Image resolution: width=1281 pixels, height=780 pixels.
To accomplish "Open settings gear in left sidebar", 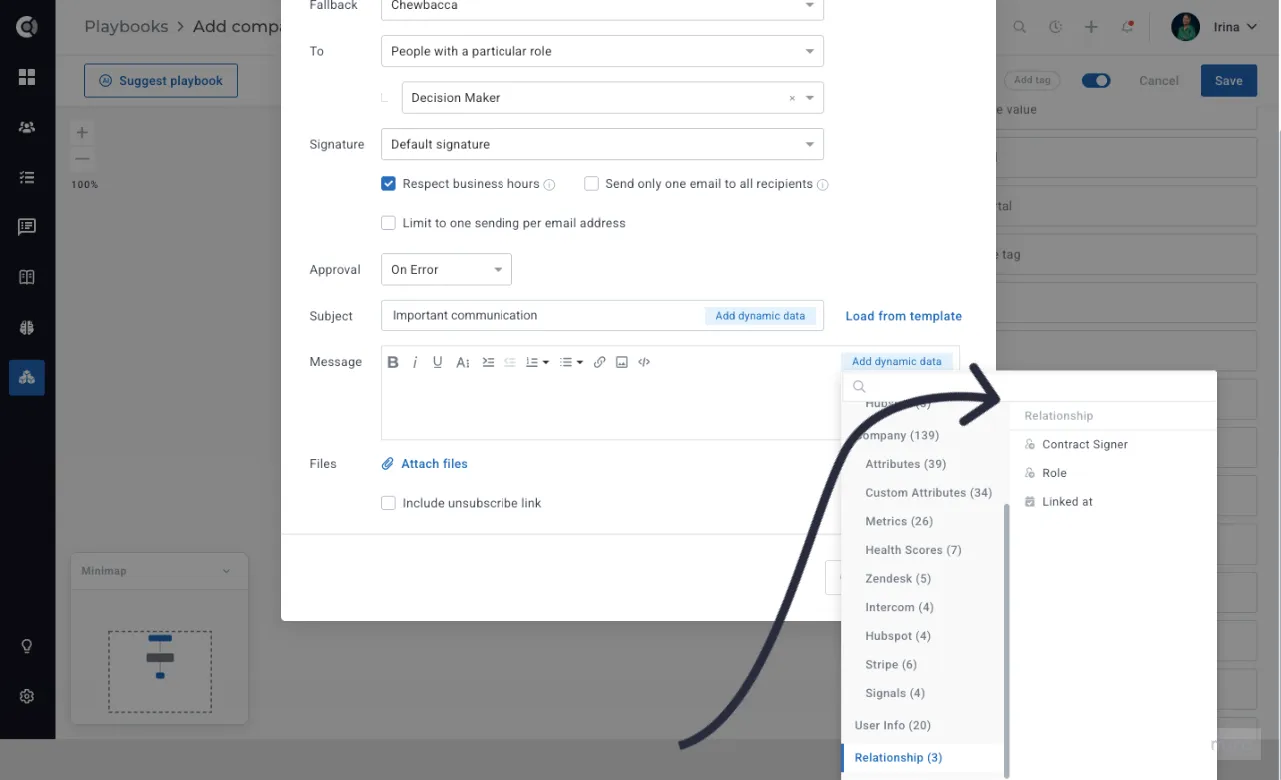I will (x=27, y=696).
